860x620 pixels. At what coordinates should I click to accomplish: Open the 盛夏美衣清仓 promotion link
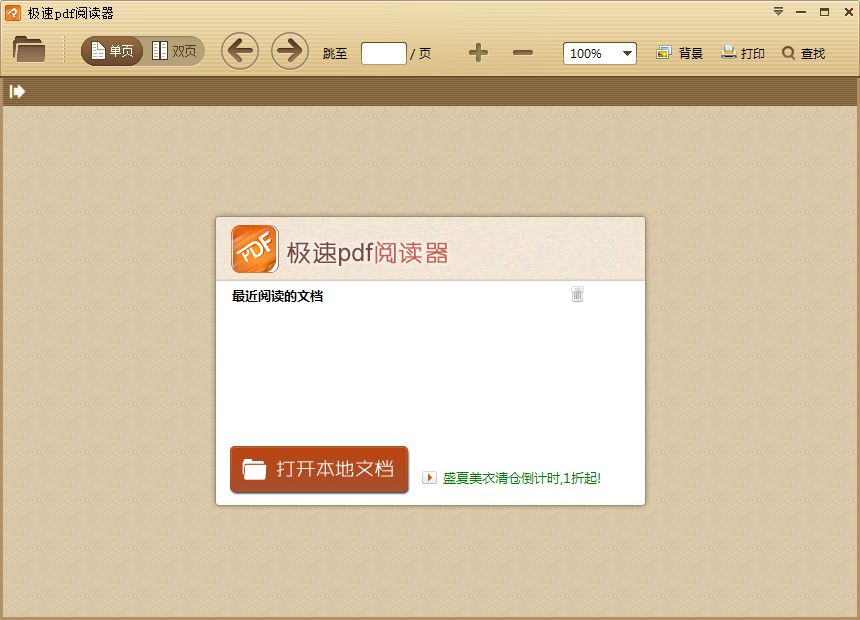tap(520, 478)
